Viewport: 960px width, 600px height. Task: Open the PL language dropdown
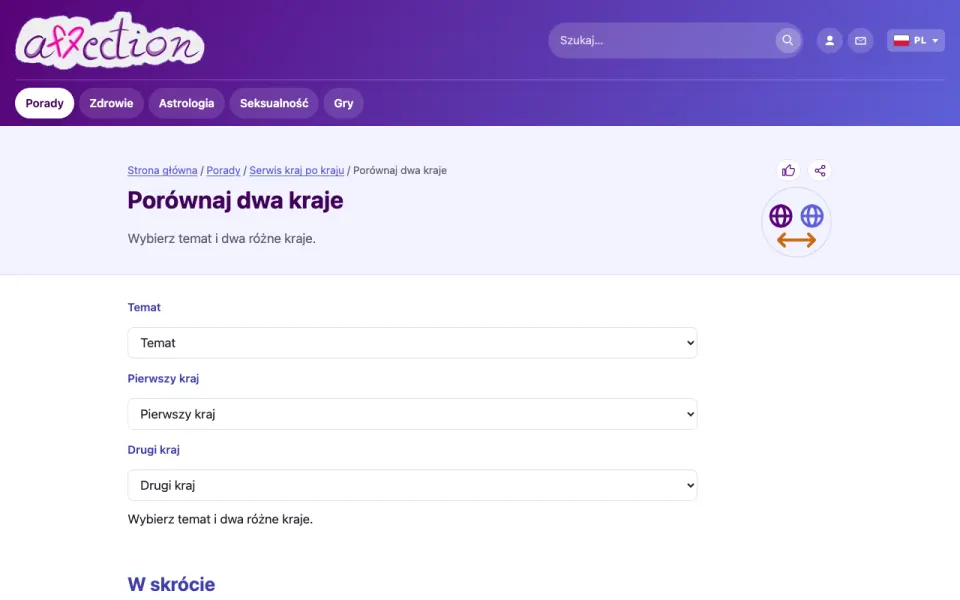tap(916, 40)
